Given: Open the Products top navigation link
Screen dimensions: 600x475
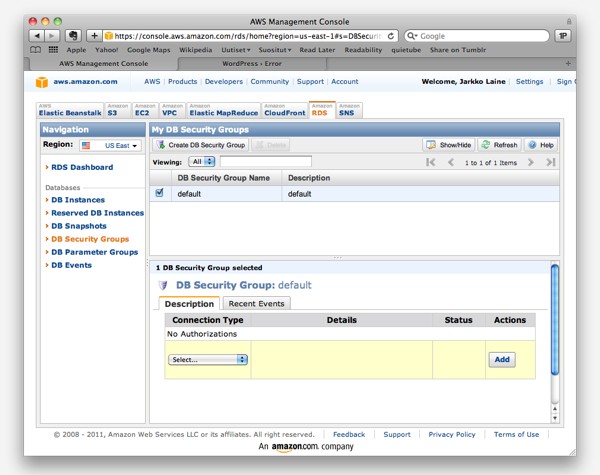Looking at the screenshot, I should (x=183, y=82).
